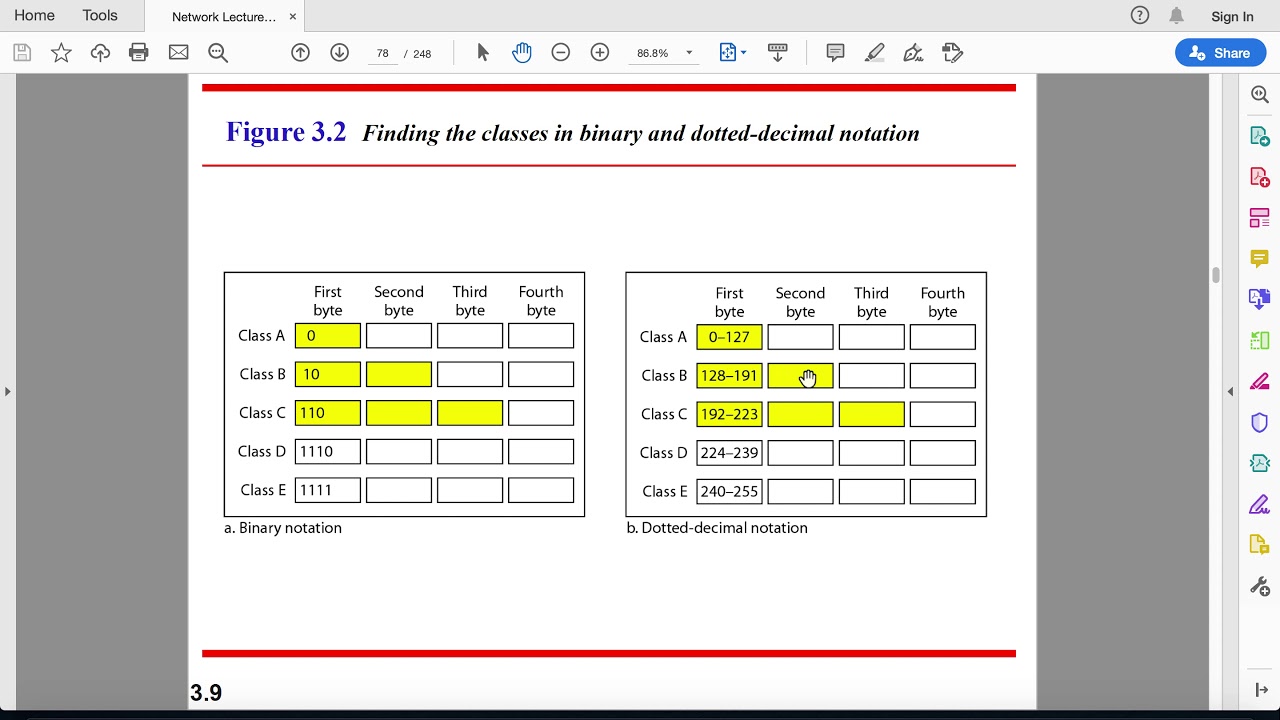The height and width of the screenshot is (720, 1280).
Task: Save the file with the floppy disk icon
Action: pos(22,53)
